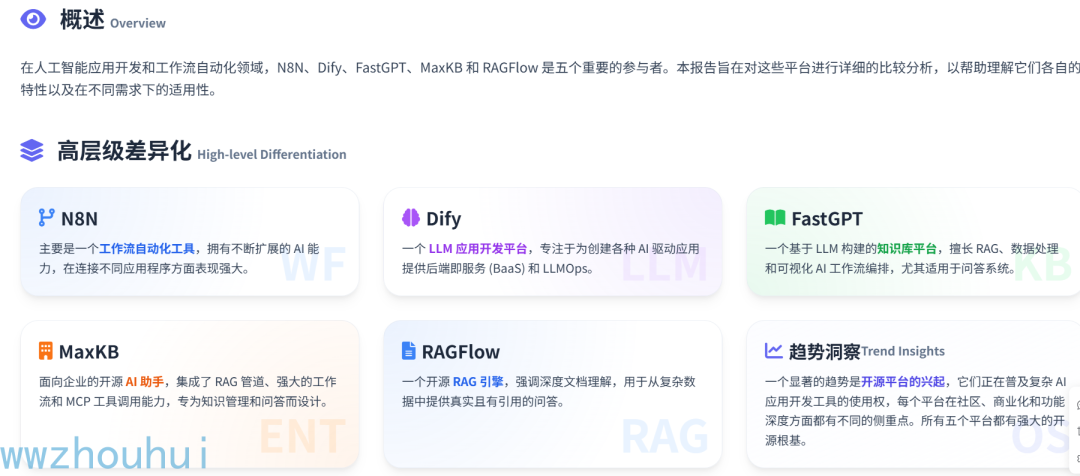The image size is (1080, 476).
Task: Select the RAGFlow card title
Action: pos(461,352)
